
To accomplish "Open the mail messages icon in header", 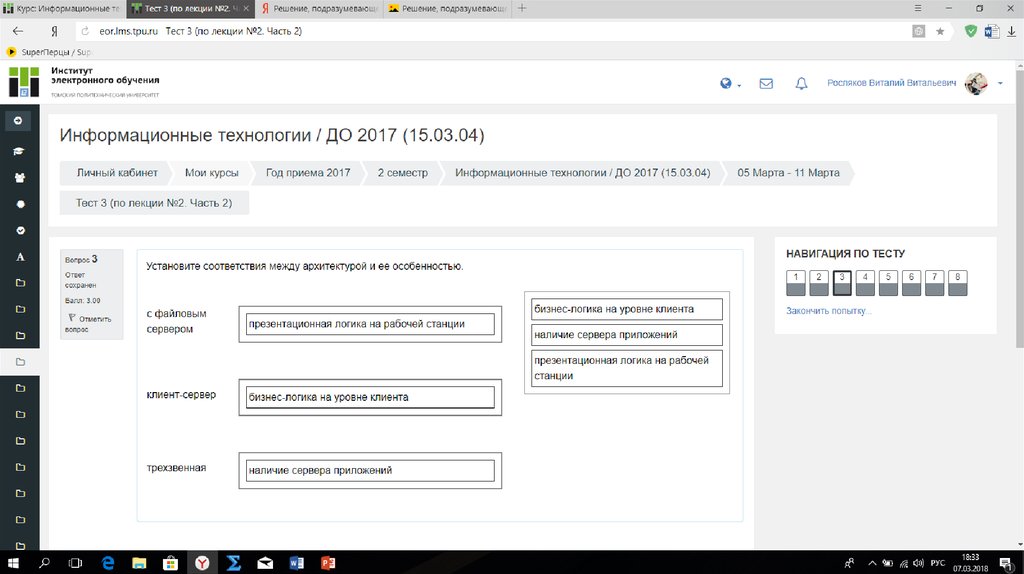I will click(x=766, y=84).
